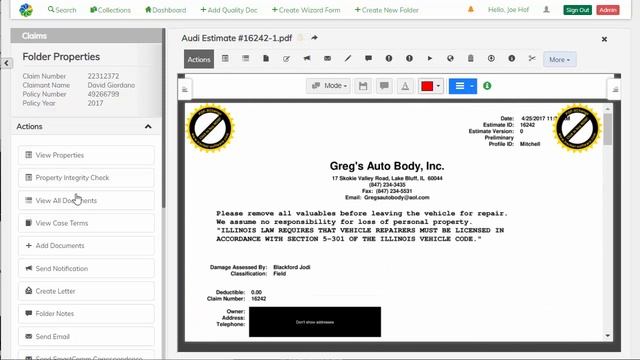Click the play arrow icon in the toolbar

pos(430,59)
